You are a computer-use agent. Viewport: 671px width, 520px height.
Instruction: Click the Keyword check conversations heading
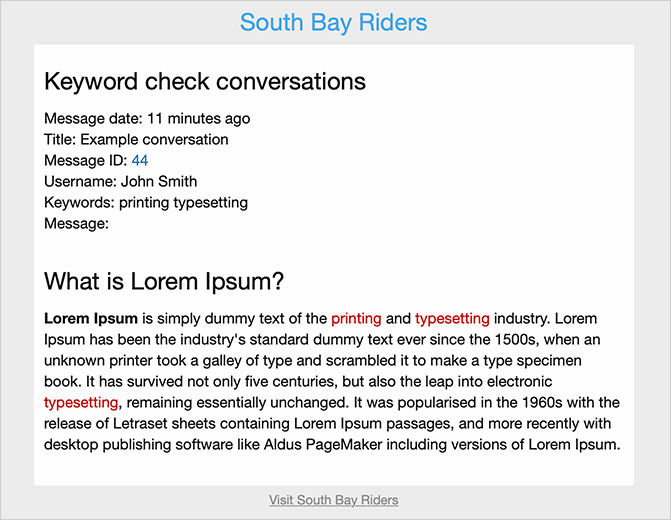pyautogui.click(x=205, y=81)
